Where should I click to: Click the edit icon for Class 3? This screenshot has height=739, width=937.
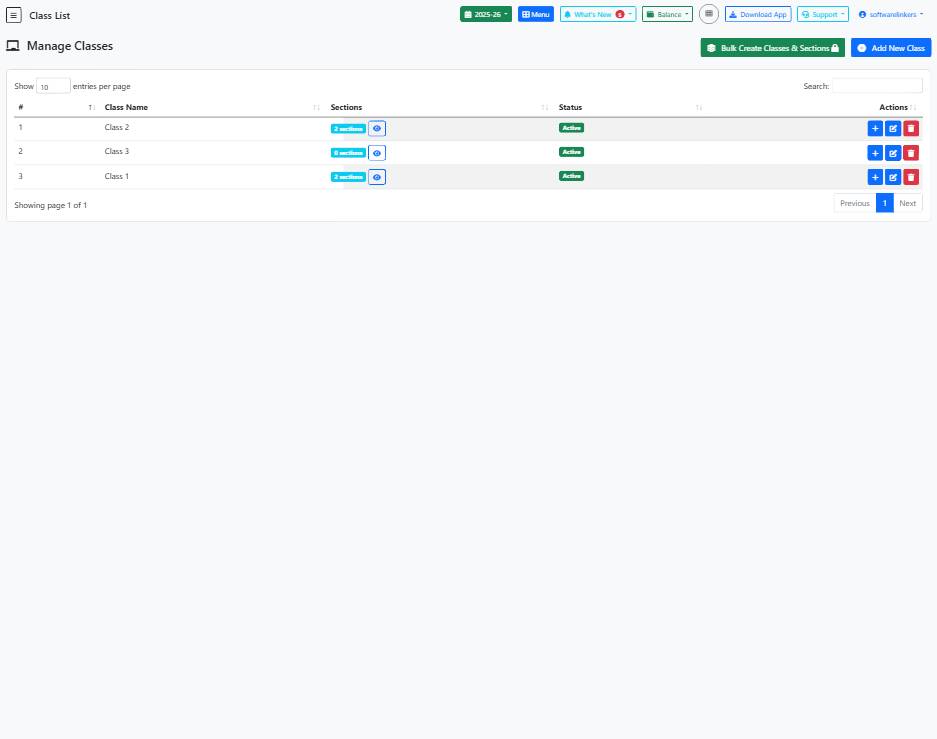click(893, 153)
